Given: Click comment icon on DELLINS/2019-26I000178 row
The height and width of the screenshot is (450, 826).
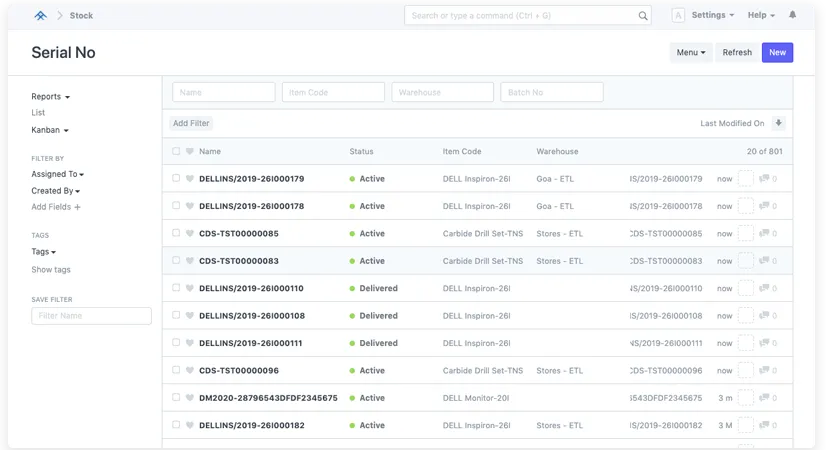Looking at the screenshot, I should (x=765, y=206).
